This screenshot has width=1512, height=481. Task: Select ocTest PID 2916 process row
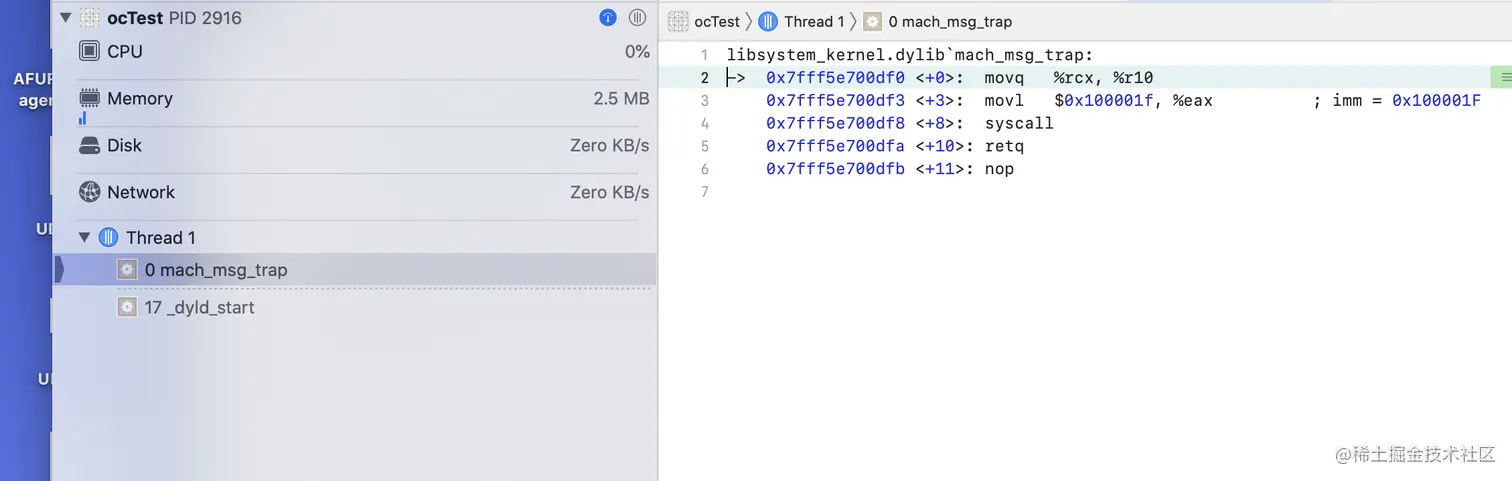point(355,18)
